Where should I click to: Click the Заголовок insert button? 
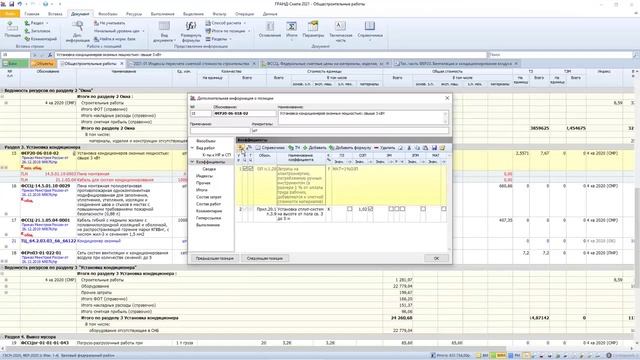click(x=38, y=31)
